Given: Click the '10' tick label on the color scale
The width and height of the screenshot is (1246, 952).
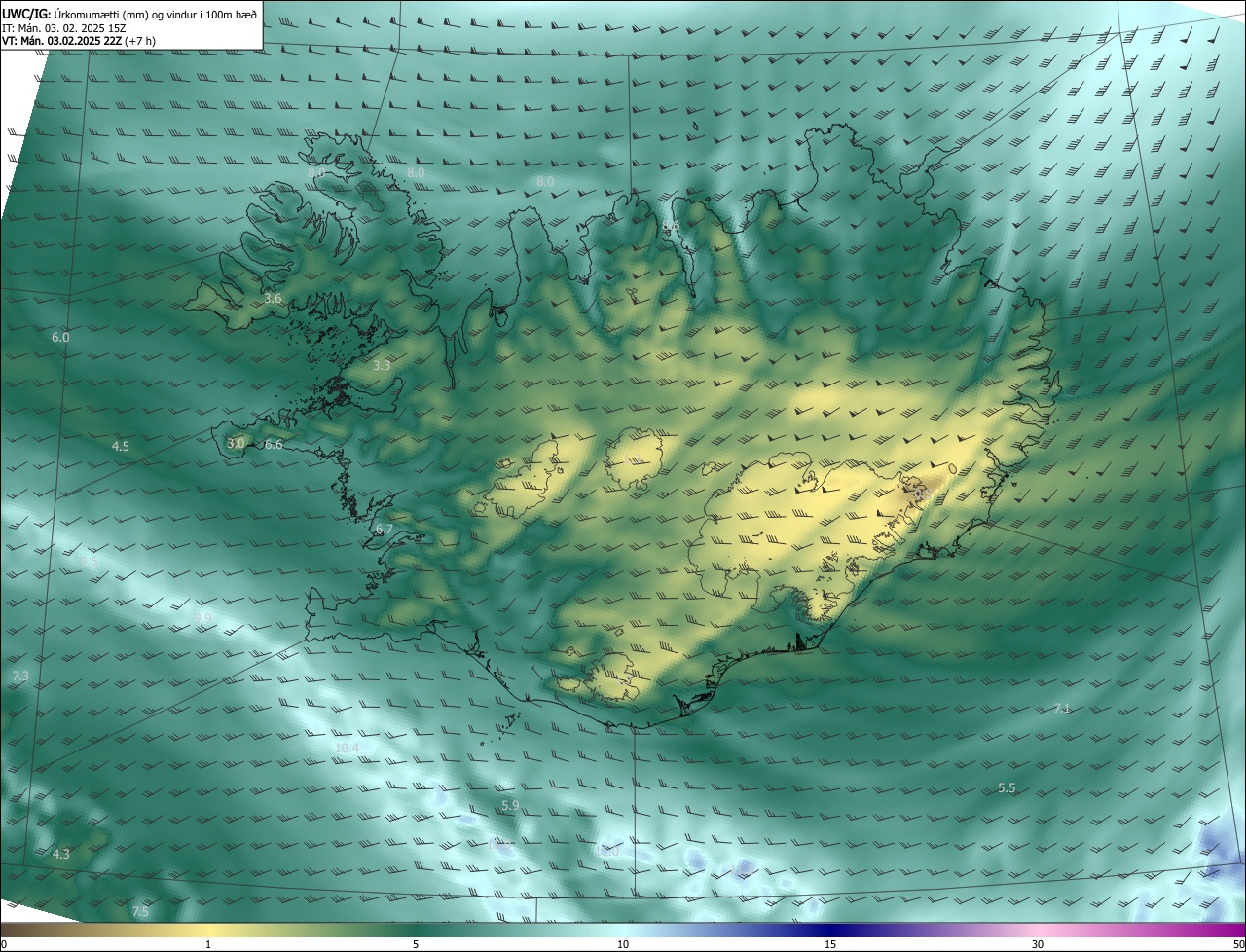Looking at the screenshot, I should (623, 944).
